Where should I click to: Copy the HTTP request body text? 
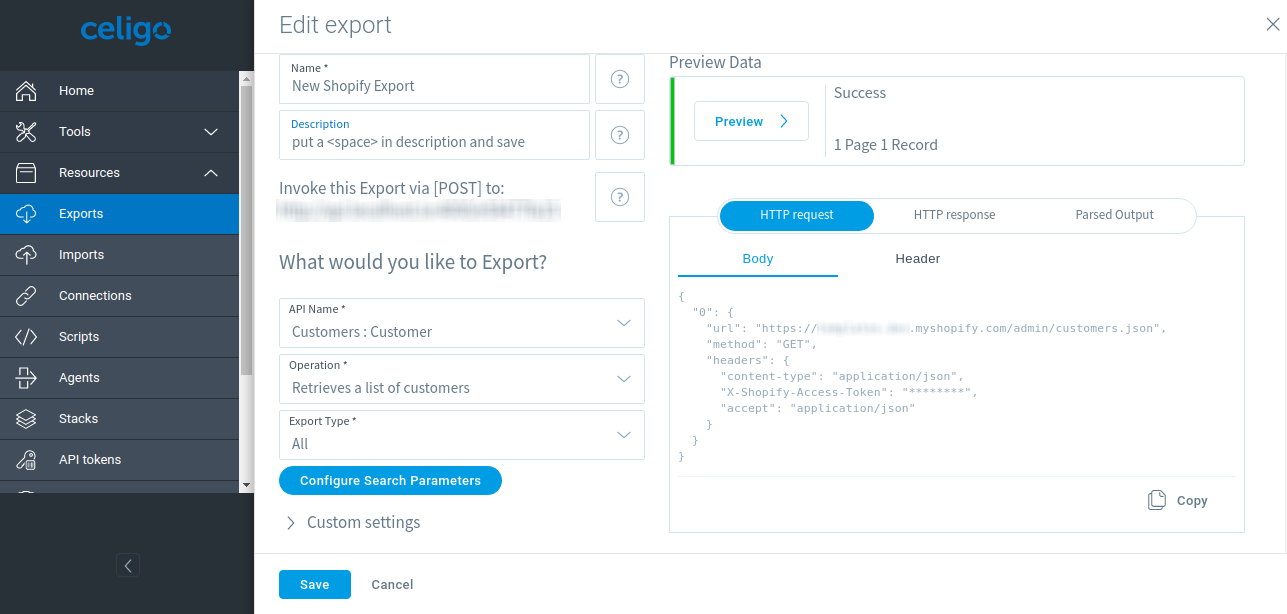point(1178,500)
